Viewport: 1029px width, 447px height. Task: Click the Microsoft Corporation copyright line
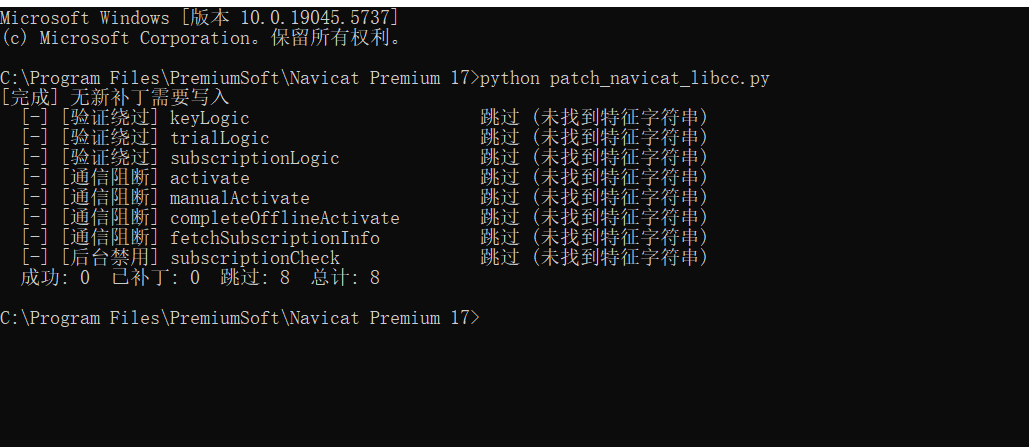pyautogui.click(x=201, y=38)
